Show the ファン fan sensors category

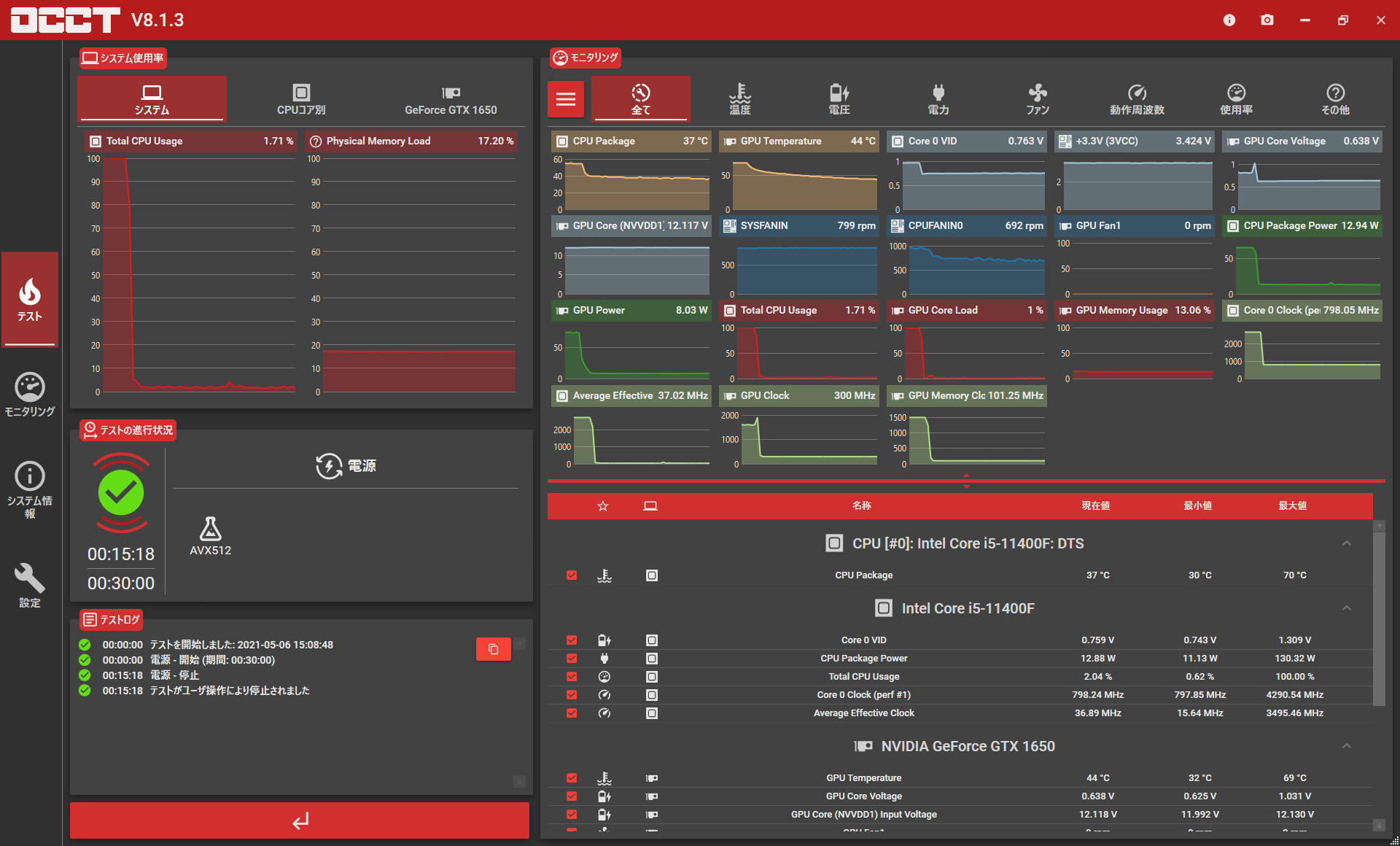[1037, 99]
